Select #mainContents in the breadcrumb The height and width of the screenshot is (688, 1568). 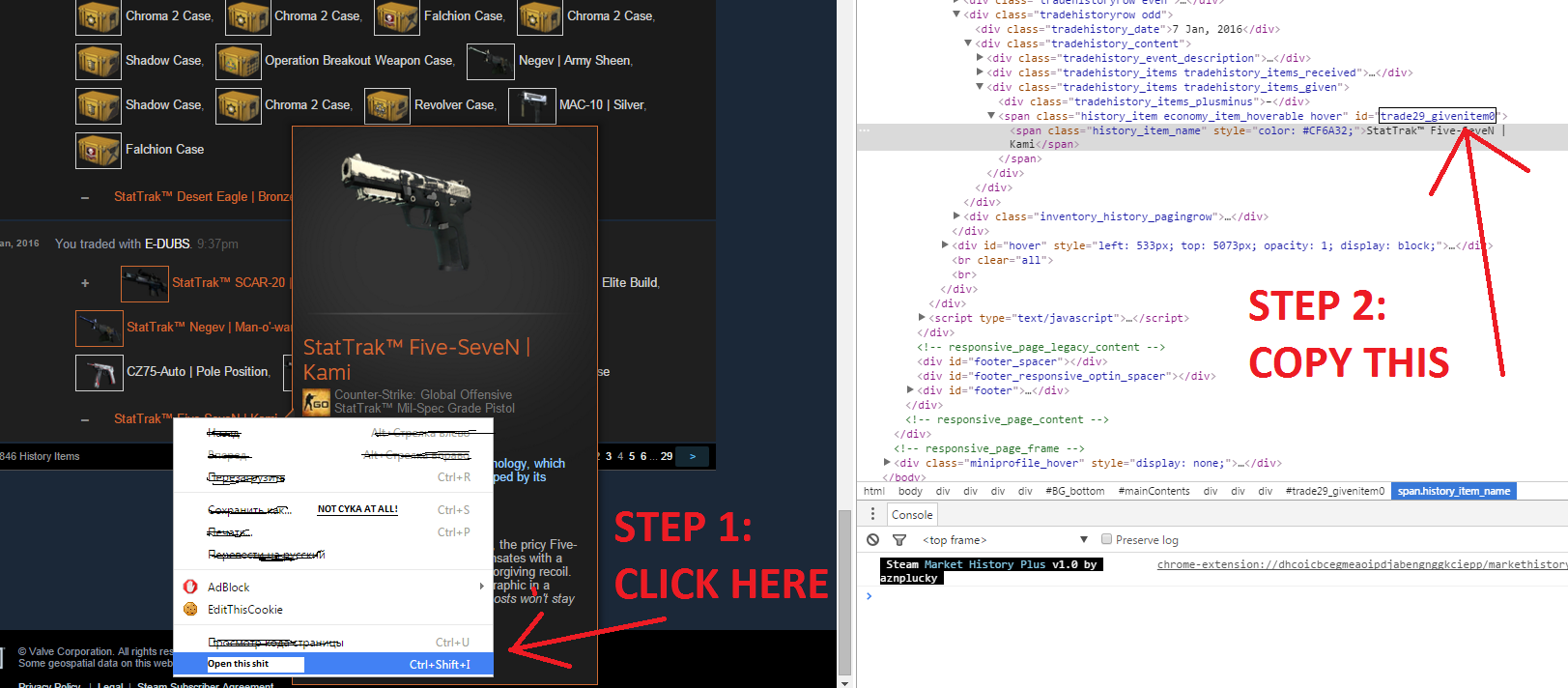coord(1154,491)
